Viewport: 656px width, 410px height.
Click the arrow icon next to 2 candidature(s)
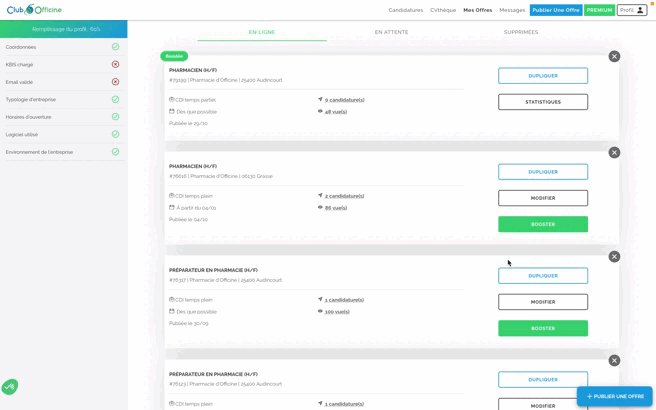point(320,195)
